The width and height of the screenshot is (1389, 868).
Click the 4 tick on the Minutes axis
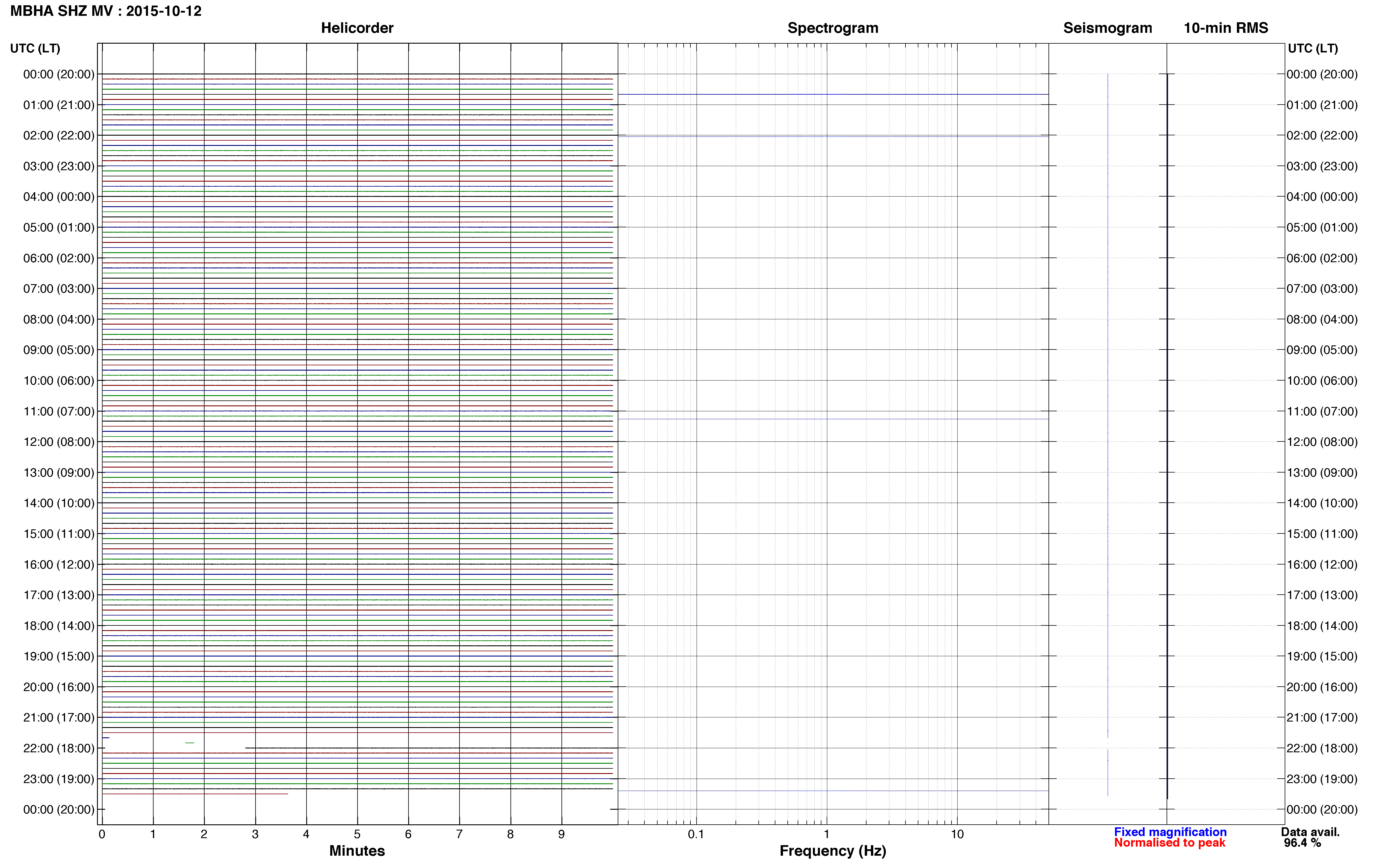[x=306, y=835]
